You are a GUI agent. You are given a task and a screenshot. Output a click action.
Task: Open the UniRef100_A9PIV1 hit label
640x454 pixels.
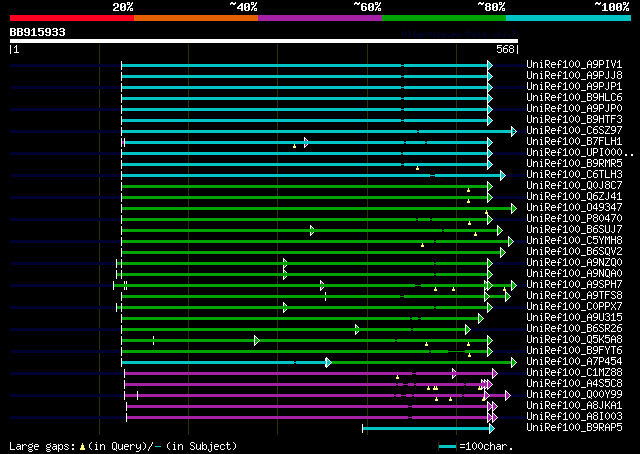pos(574,65)
